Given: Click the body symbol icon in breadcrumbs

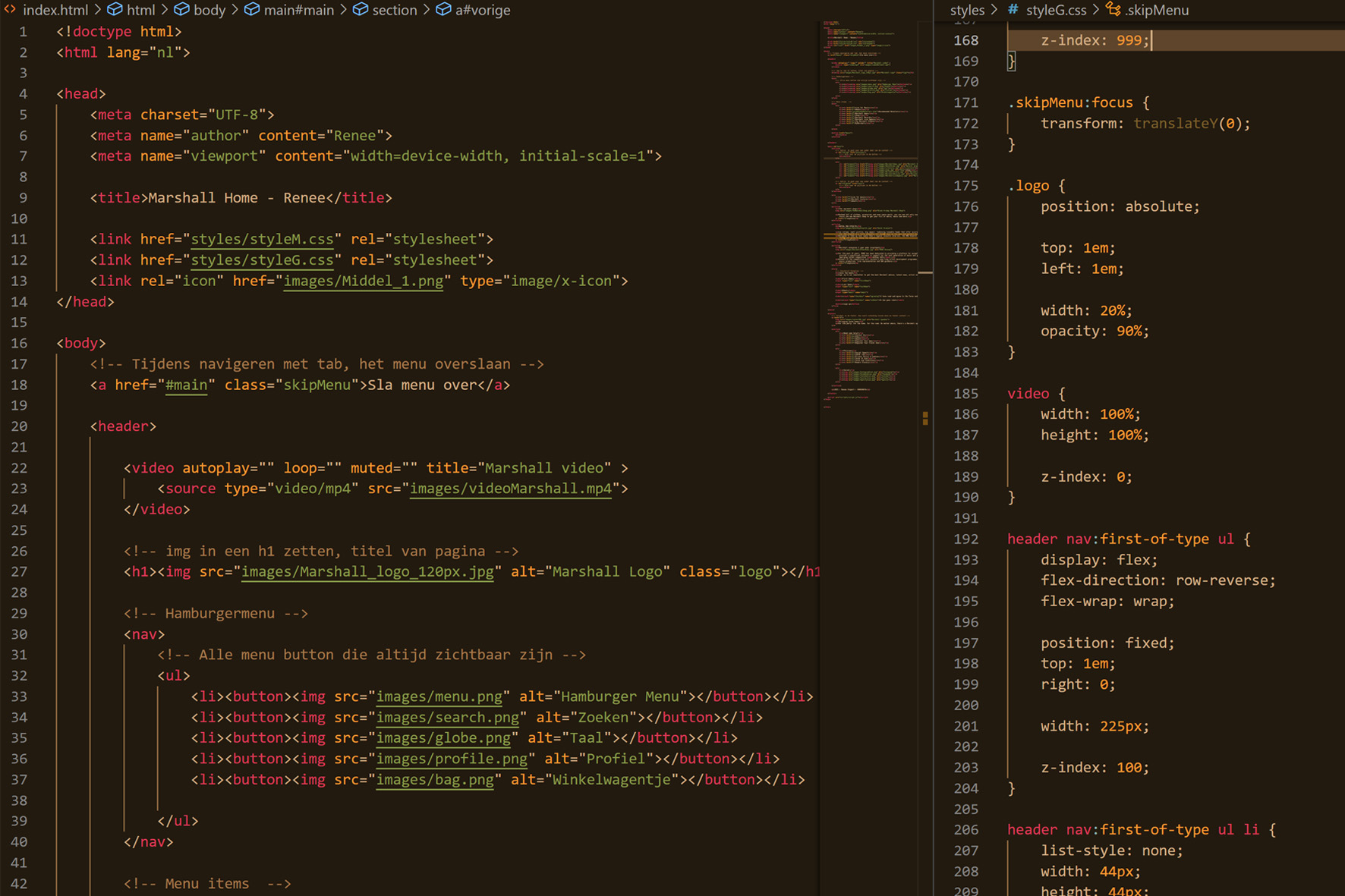Looking at the screenshot, I should click(x=182, y=10).
